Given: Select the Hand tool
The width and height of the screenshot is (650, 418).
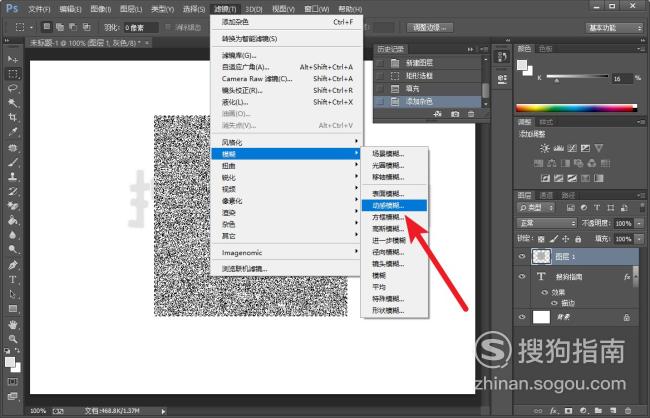Looking at the screenshot, I should click(13, 324).
